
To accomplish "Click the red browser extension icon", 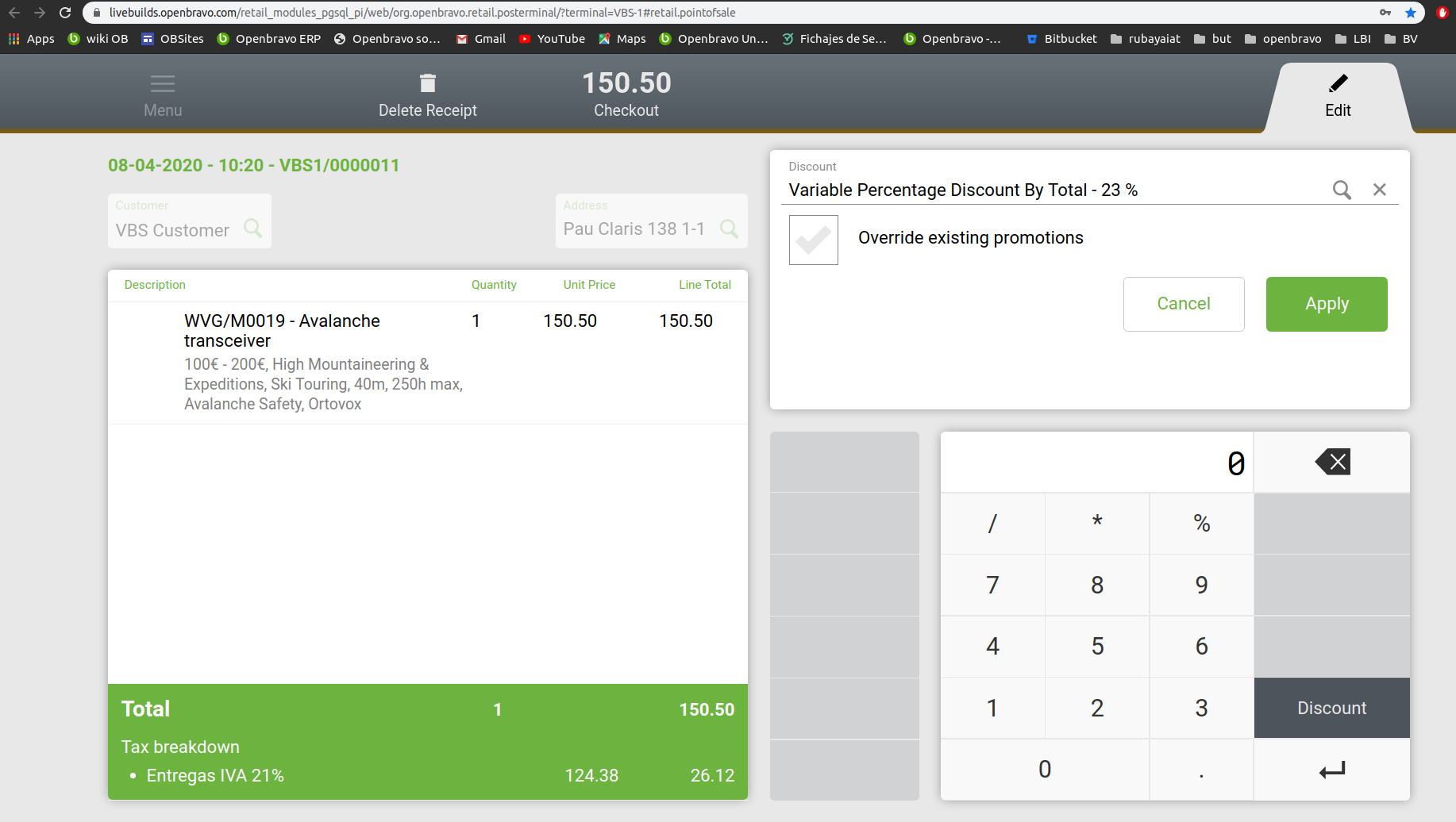I will 1443,13.
